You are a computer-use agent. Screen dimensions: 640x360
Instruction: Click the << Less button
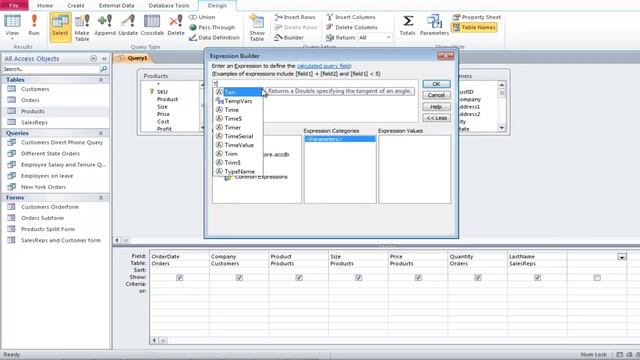click(436, 118)
